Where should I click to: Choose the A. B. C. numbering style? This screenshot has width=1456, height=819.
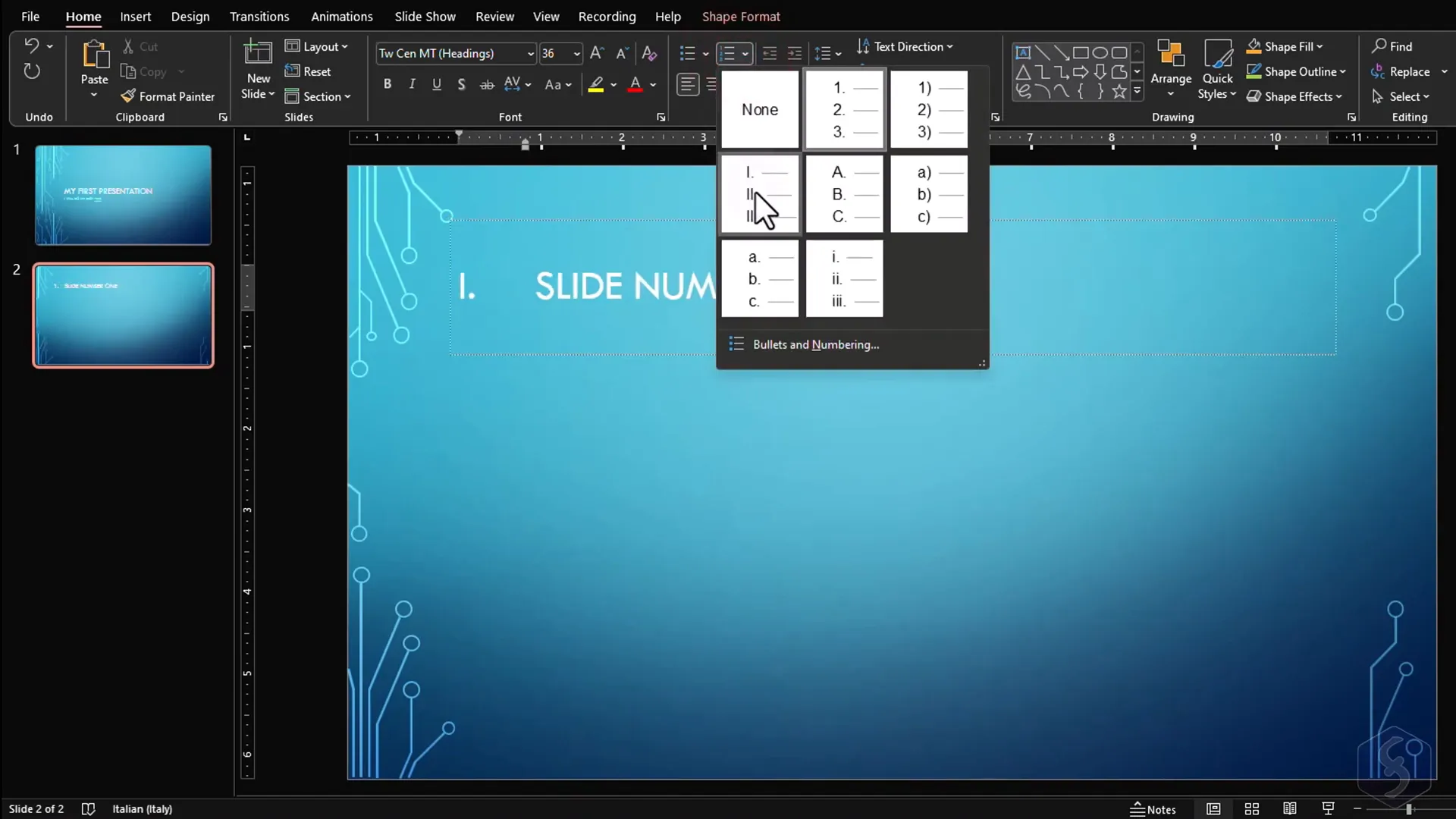845,194
